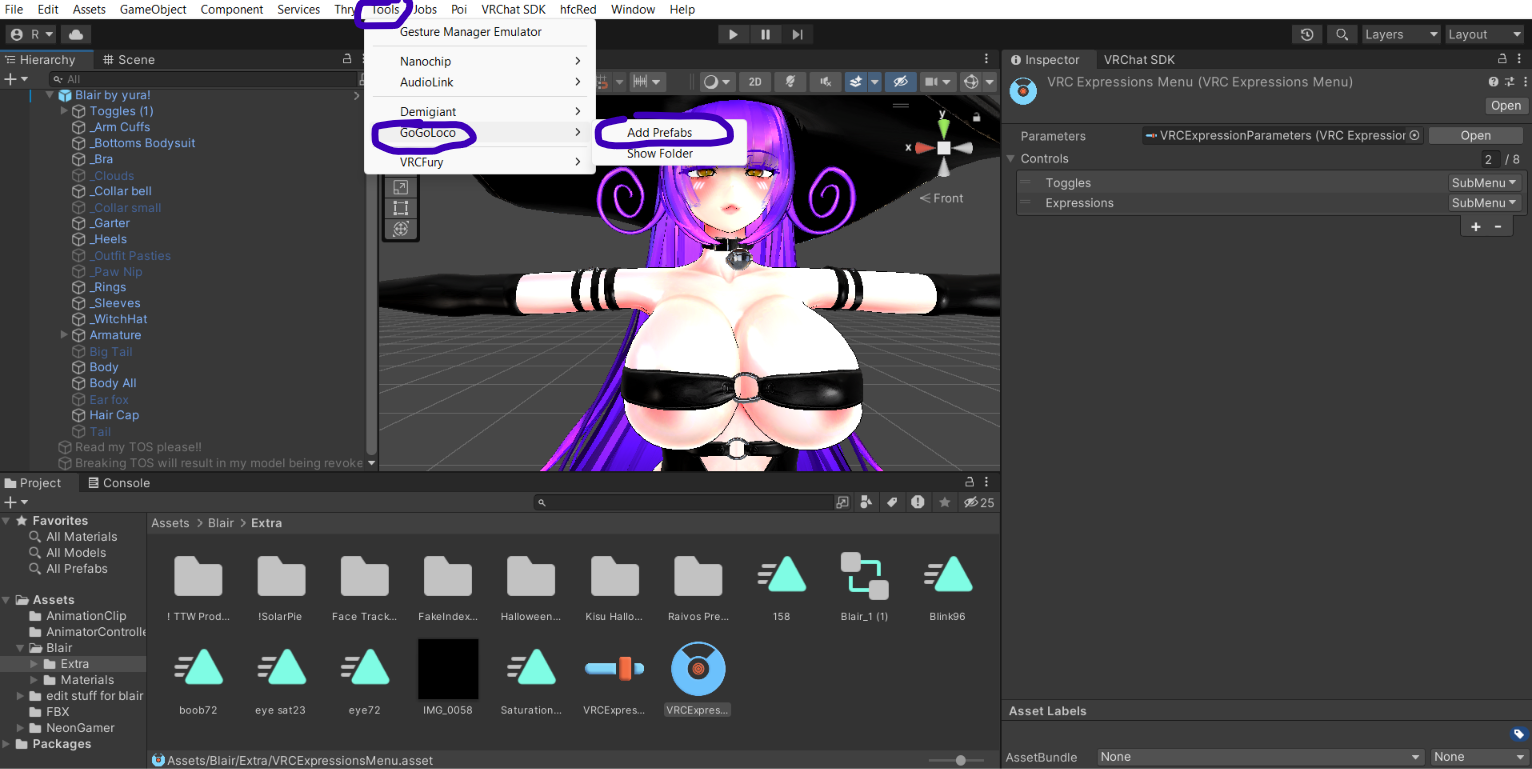
Task: Click the global search magnifier icon
Action: click(x=1341, y=34)
